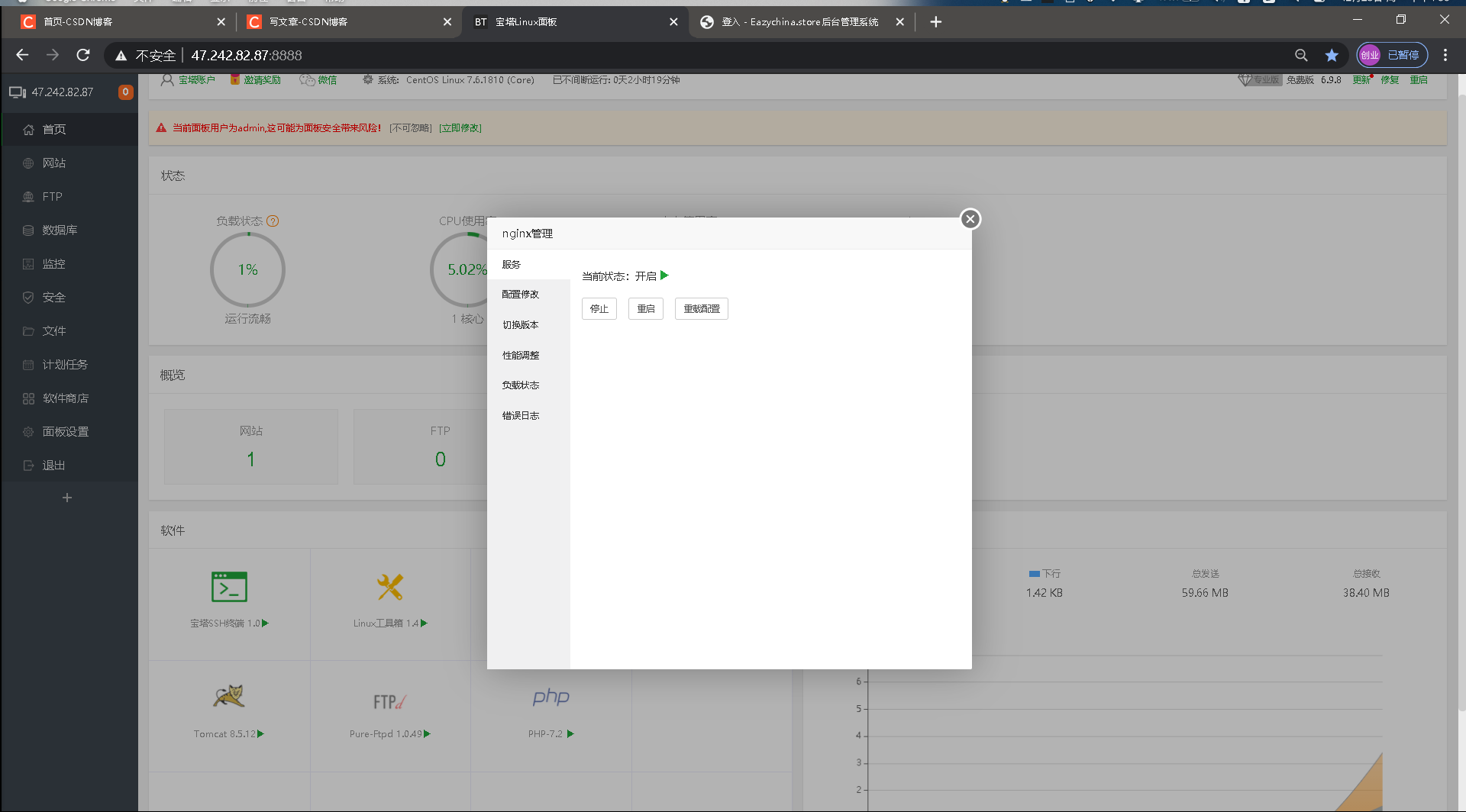Click the browser forward arrow
This screenshot has height=812, width=1466.
pyautogui.click(x=53, y=55)
